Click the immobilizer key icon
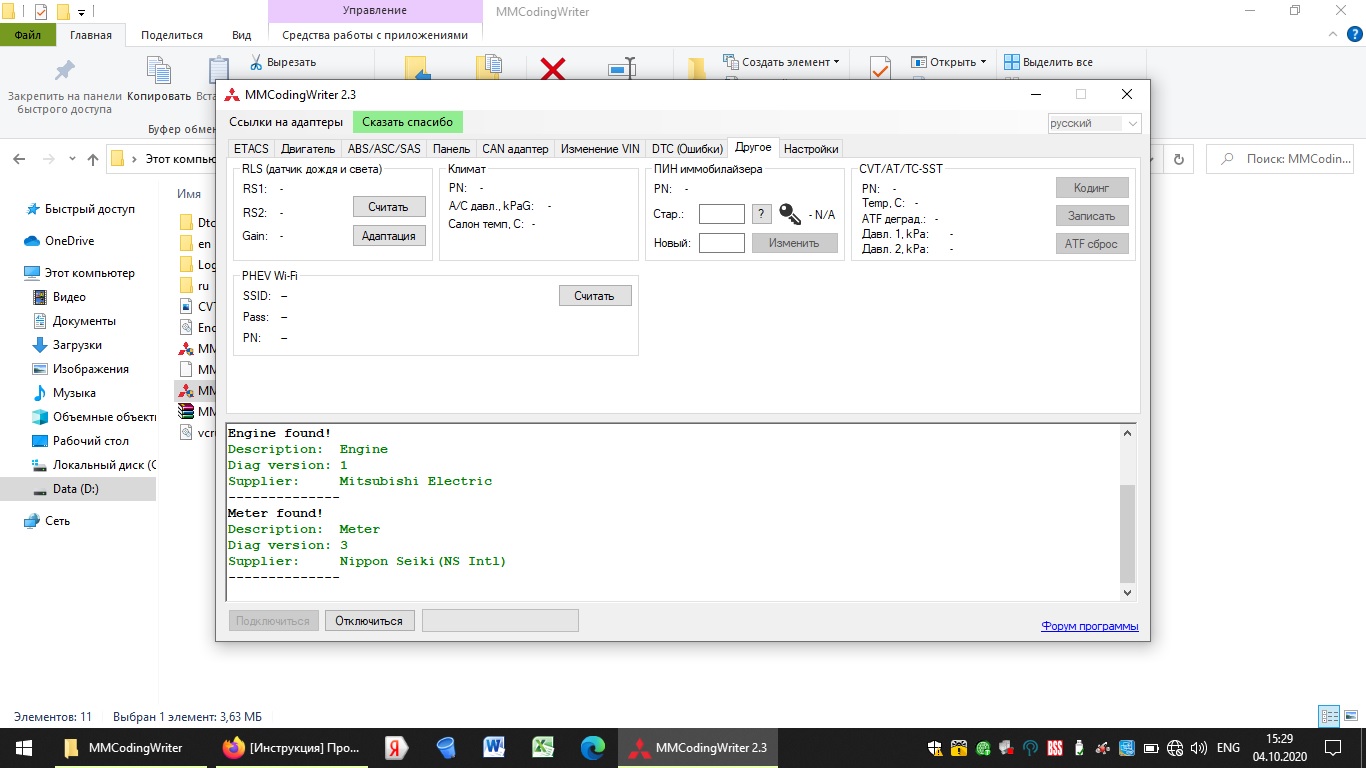This screenshot has height=768, width=1366. coord(790,214)
